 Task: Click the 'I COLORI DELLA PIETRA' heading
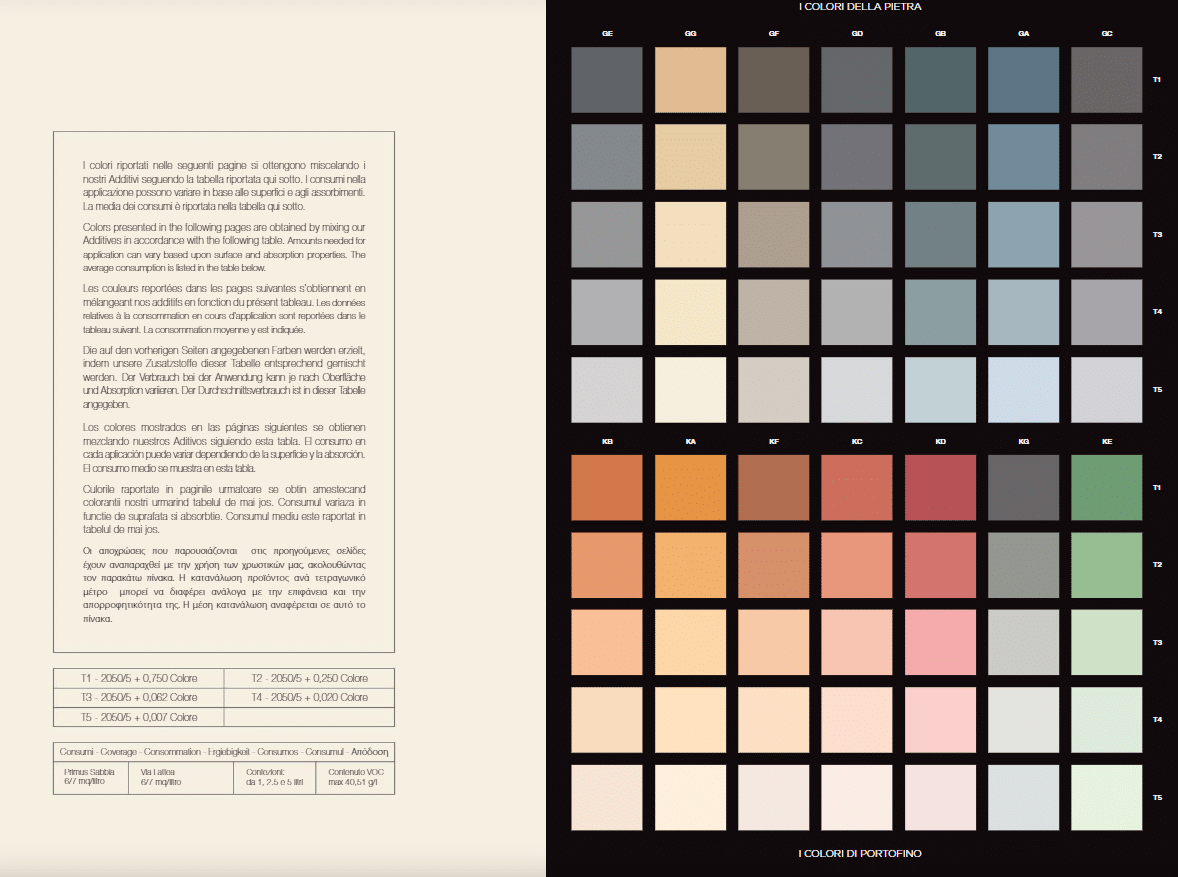point(860,7)
